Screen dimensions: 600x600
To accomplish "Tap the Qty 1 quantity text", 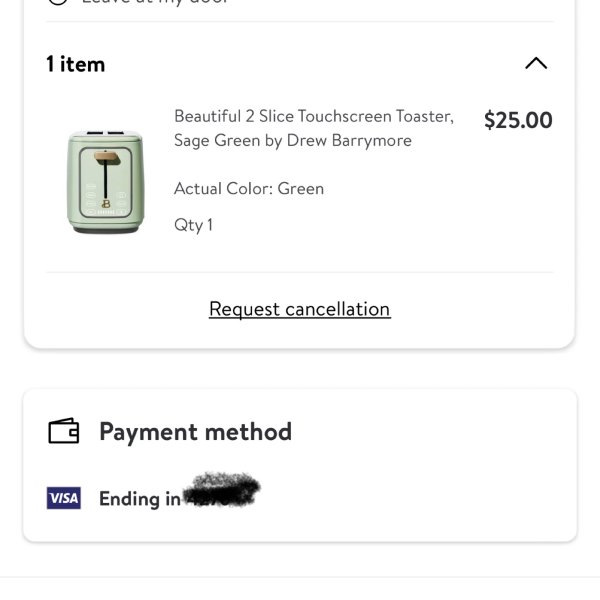I will [193, 225].
